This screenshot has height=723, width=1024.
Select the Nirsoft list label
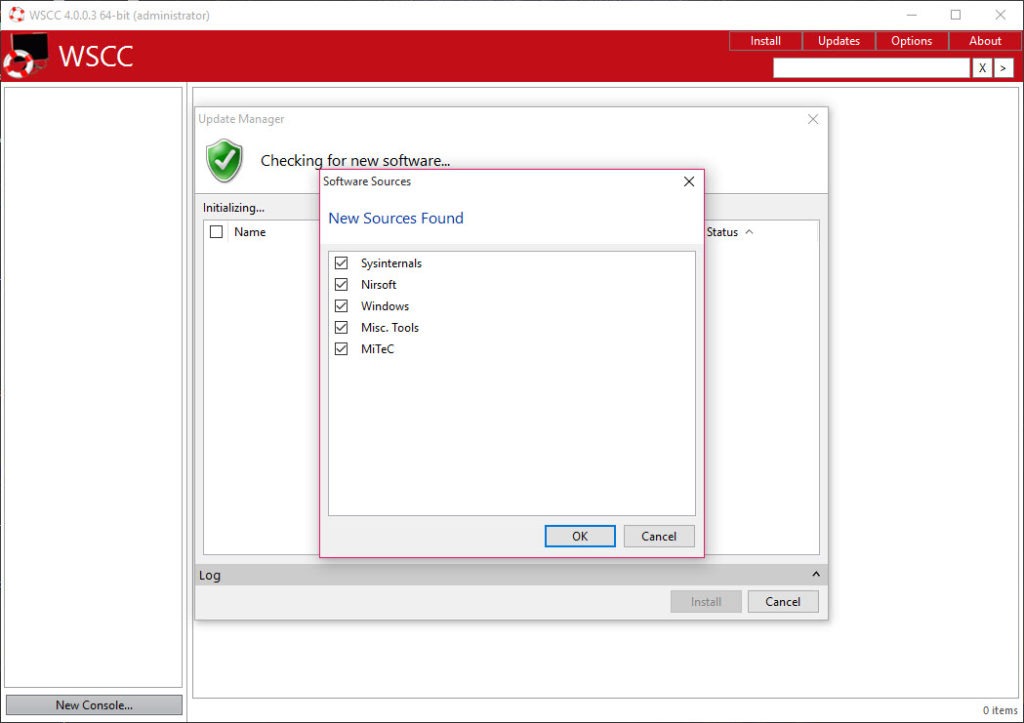coord(379,285)
